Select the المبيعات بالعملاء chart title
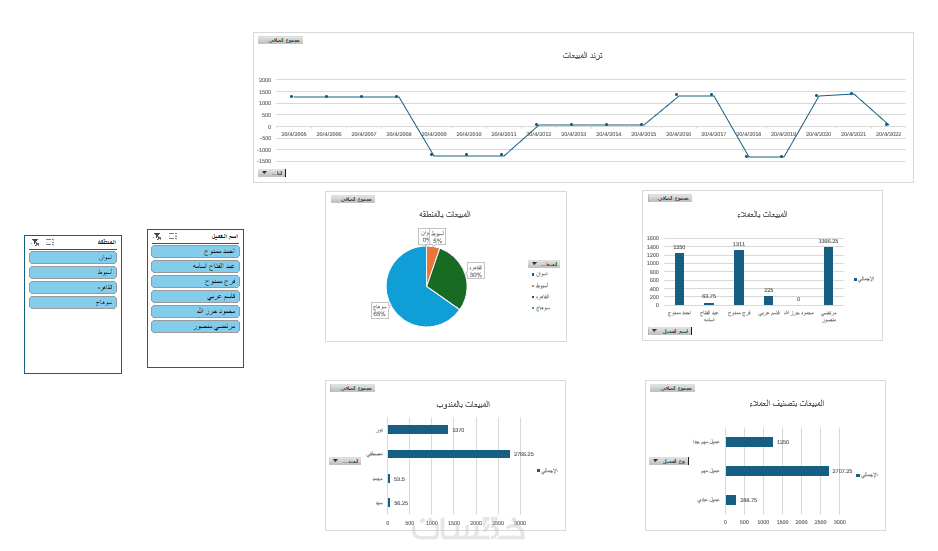938x551 pixels. [762, 214]
